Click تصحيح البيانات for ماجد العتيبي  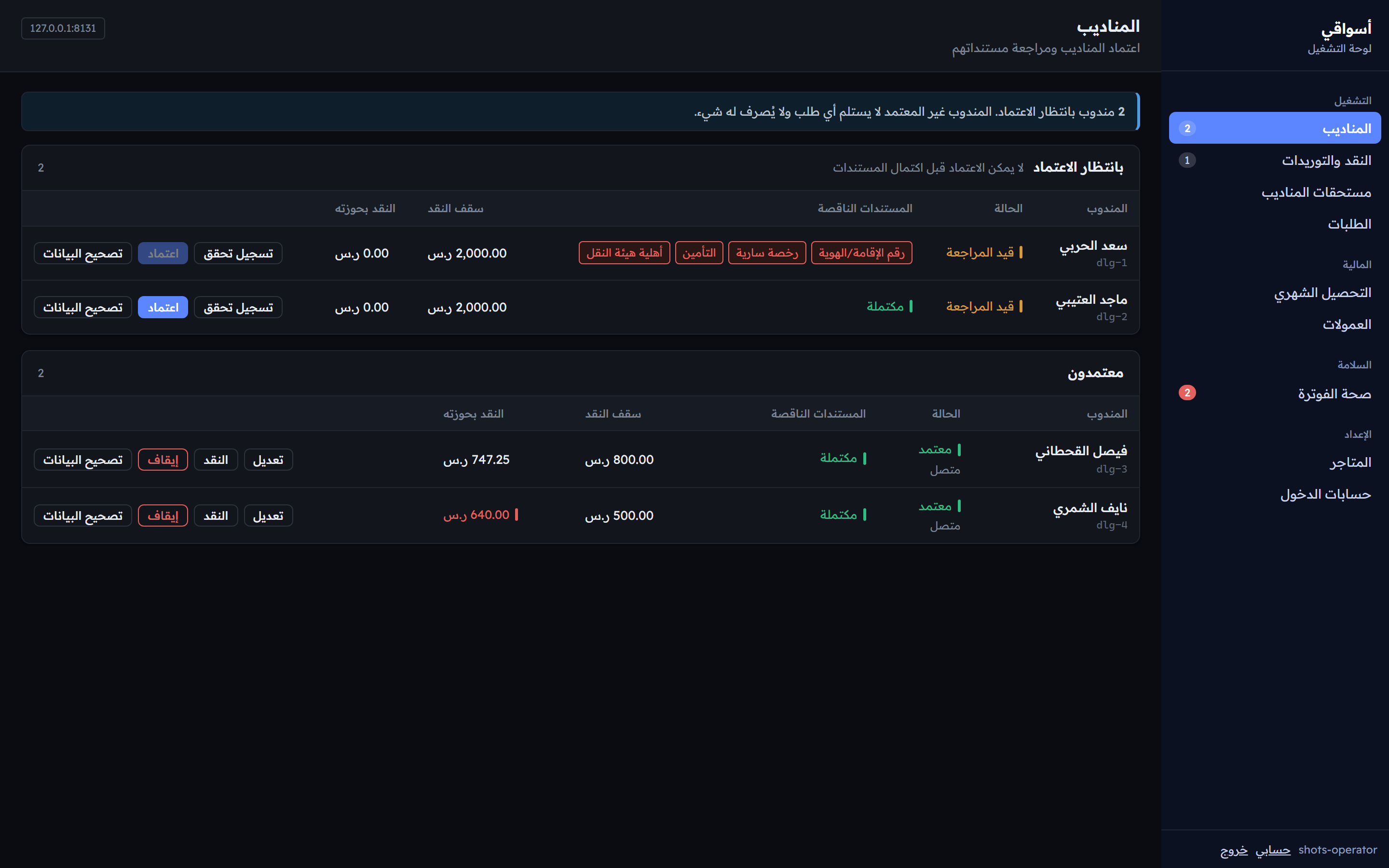(82, 307)
